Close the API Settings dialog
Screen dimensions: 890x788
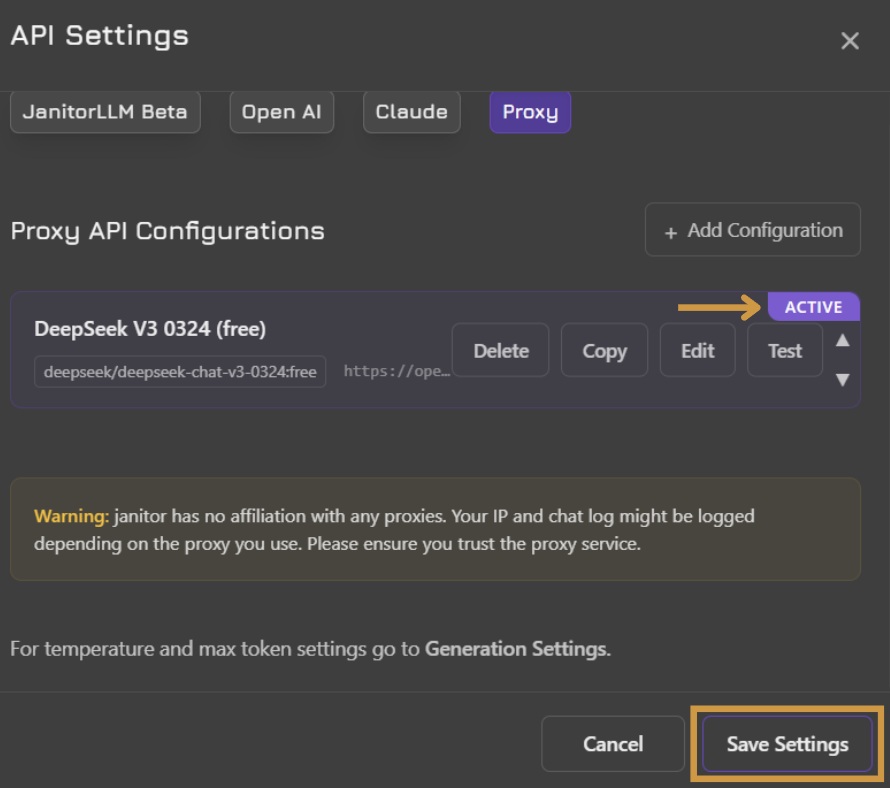coord(849,41)
